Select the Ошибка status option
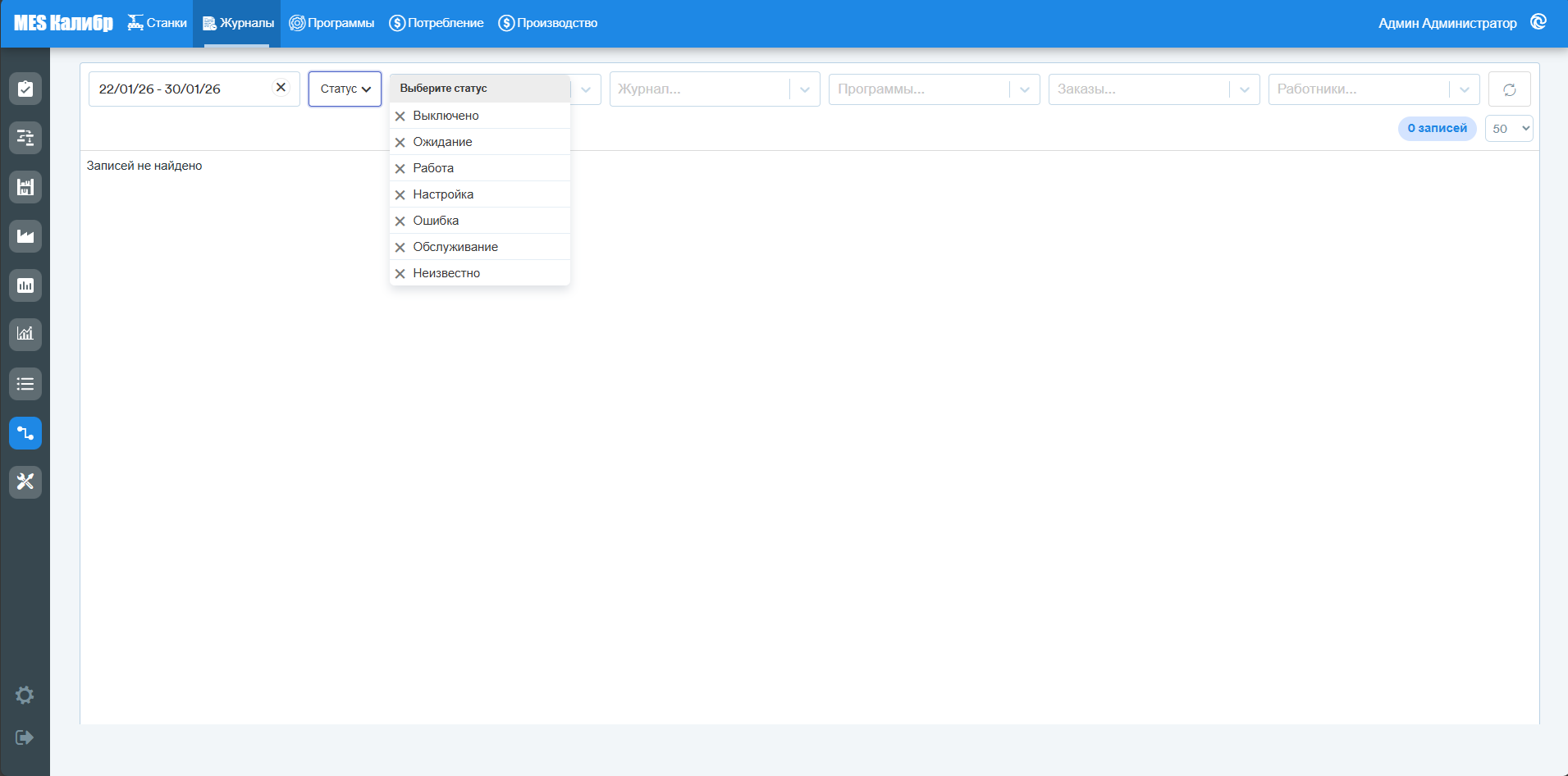This screenshot has width=1568, height=776. point(480,221)
